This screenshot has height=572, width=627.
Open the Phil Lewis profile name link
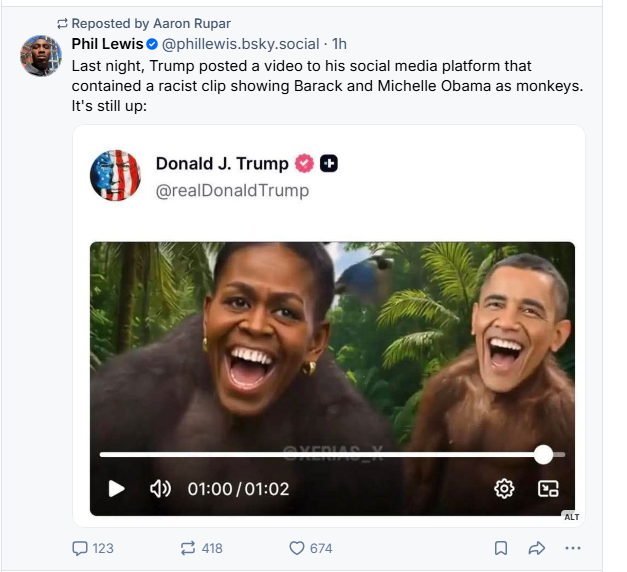pyautogui.click(x=107, y=44)
